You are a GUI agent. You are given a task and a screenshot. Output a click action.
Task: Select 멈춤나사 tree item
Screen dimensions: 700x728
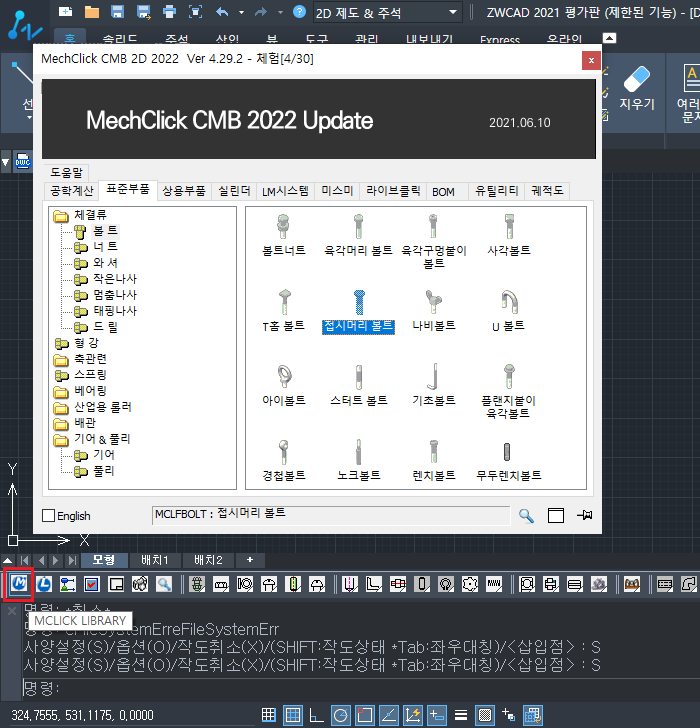pos(115,295)
